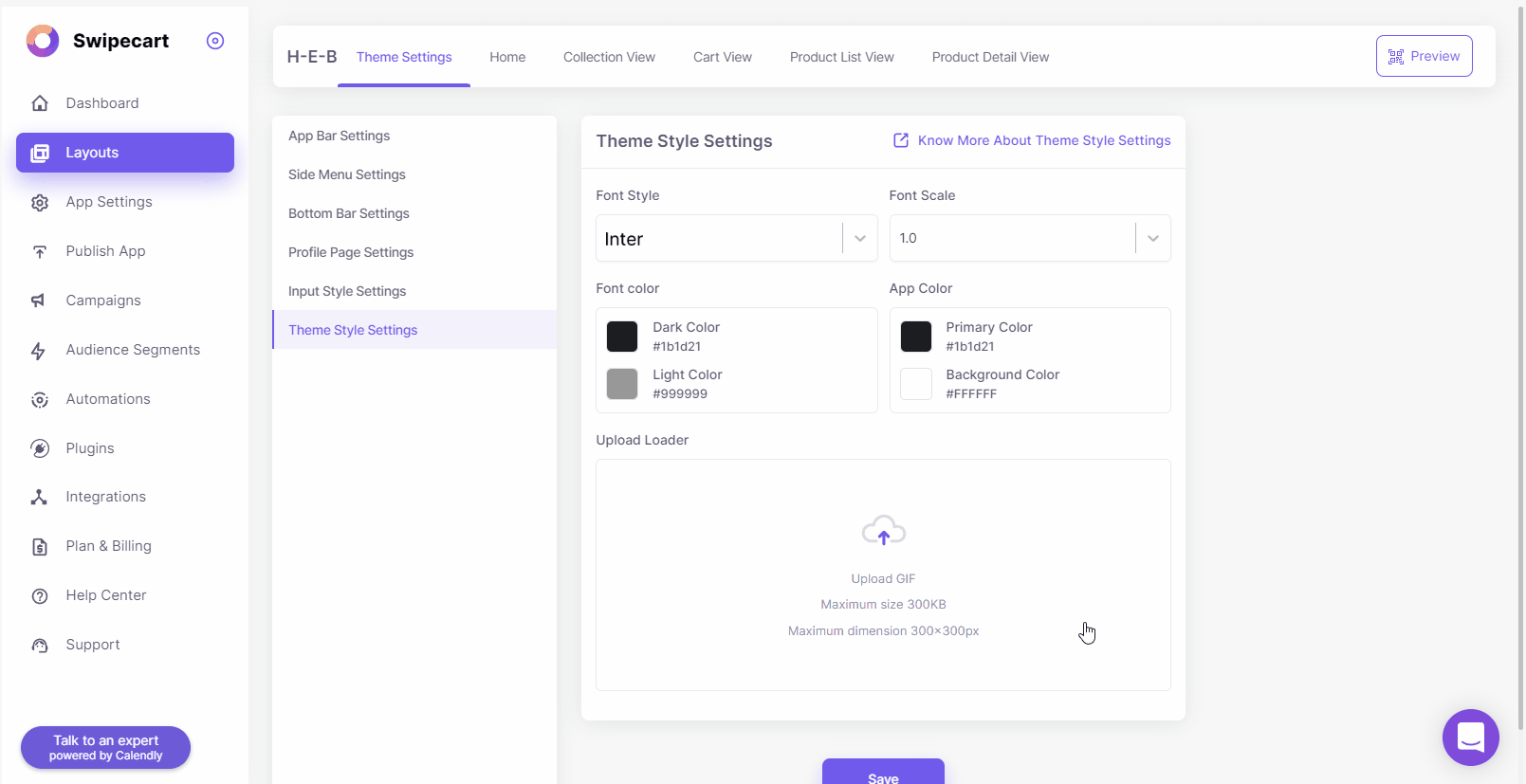Click the Audience Segments lightning icon
1526x784 pixels.
[x=39, y=351]
